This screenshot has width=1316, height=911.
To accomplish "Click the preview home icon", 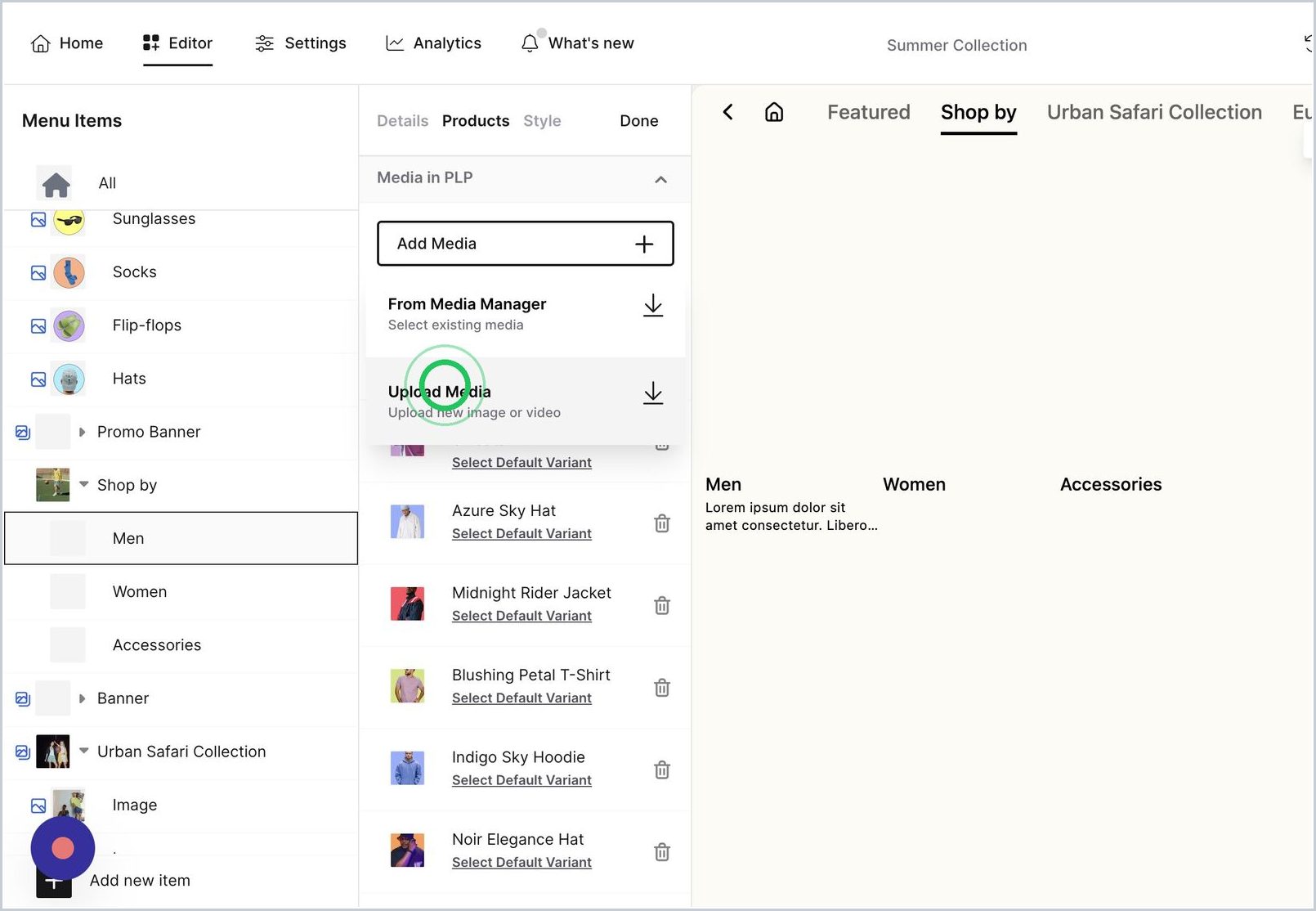I will click(774, 112).
